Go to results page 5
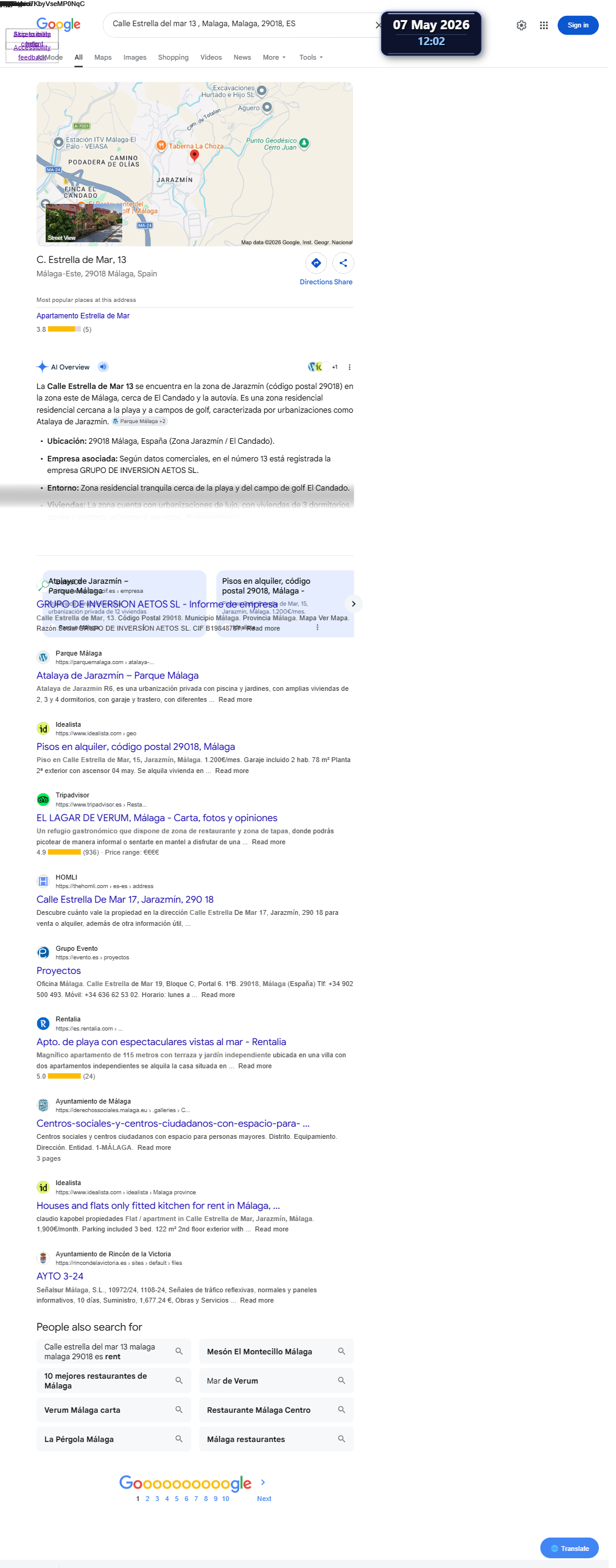 pyautogui.click(x=177, y=1499)
